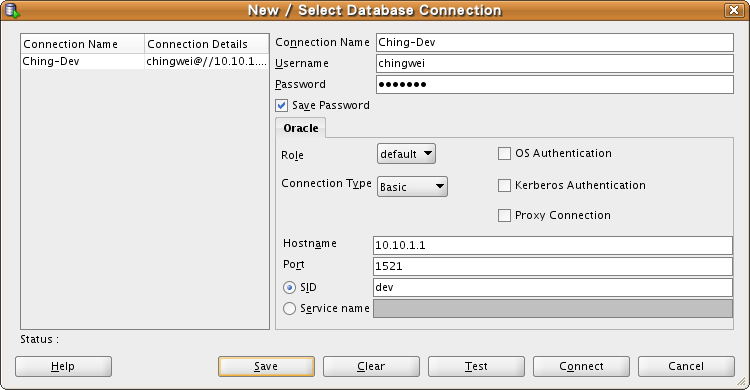Click the Save button
This screenshot has height=390, width=750.
(x=266, y=367)
